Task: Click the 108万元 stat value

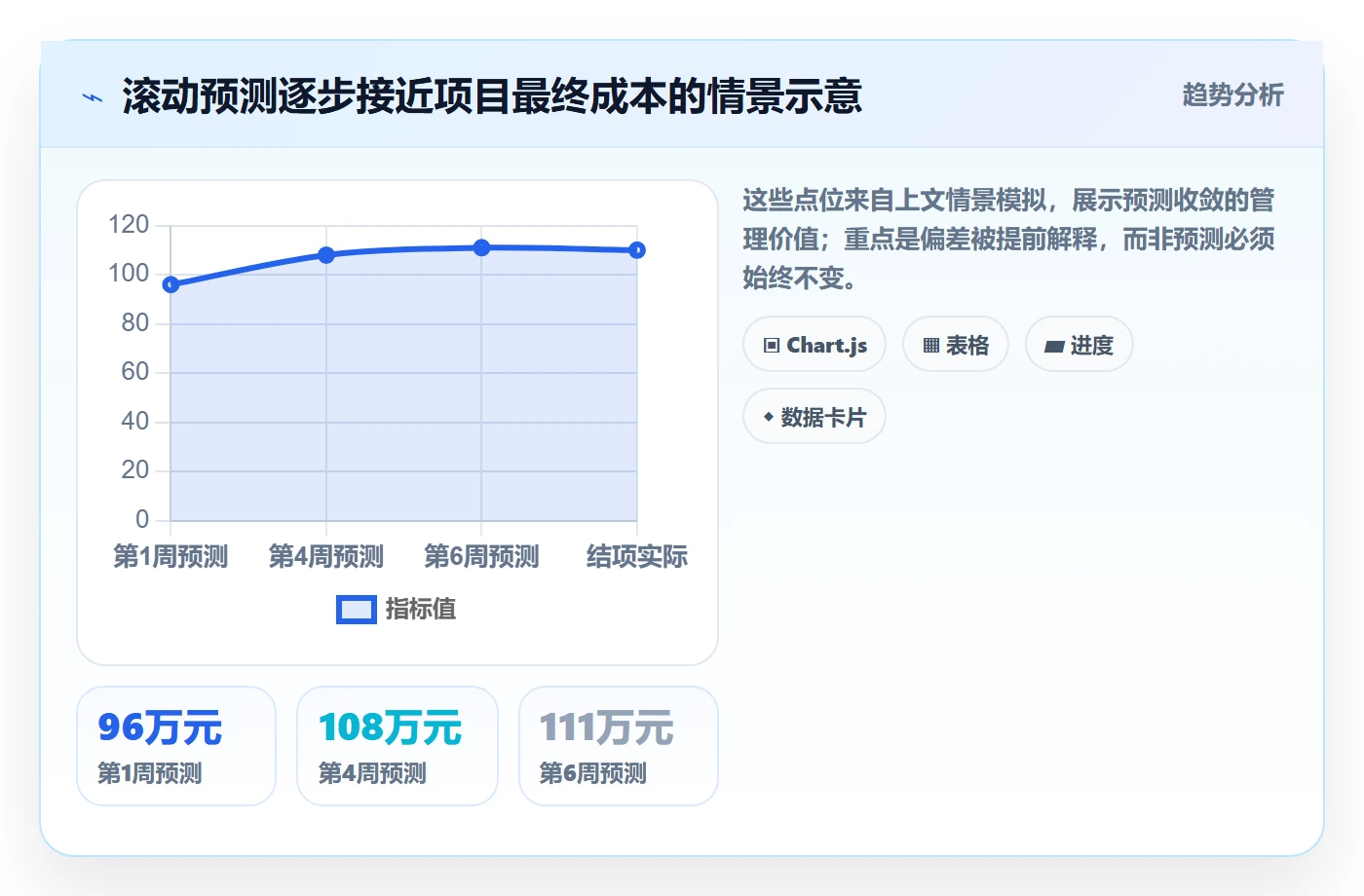Action: [x=390, y=728]
